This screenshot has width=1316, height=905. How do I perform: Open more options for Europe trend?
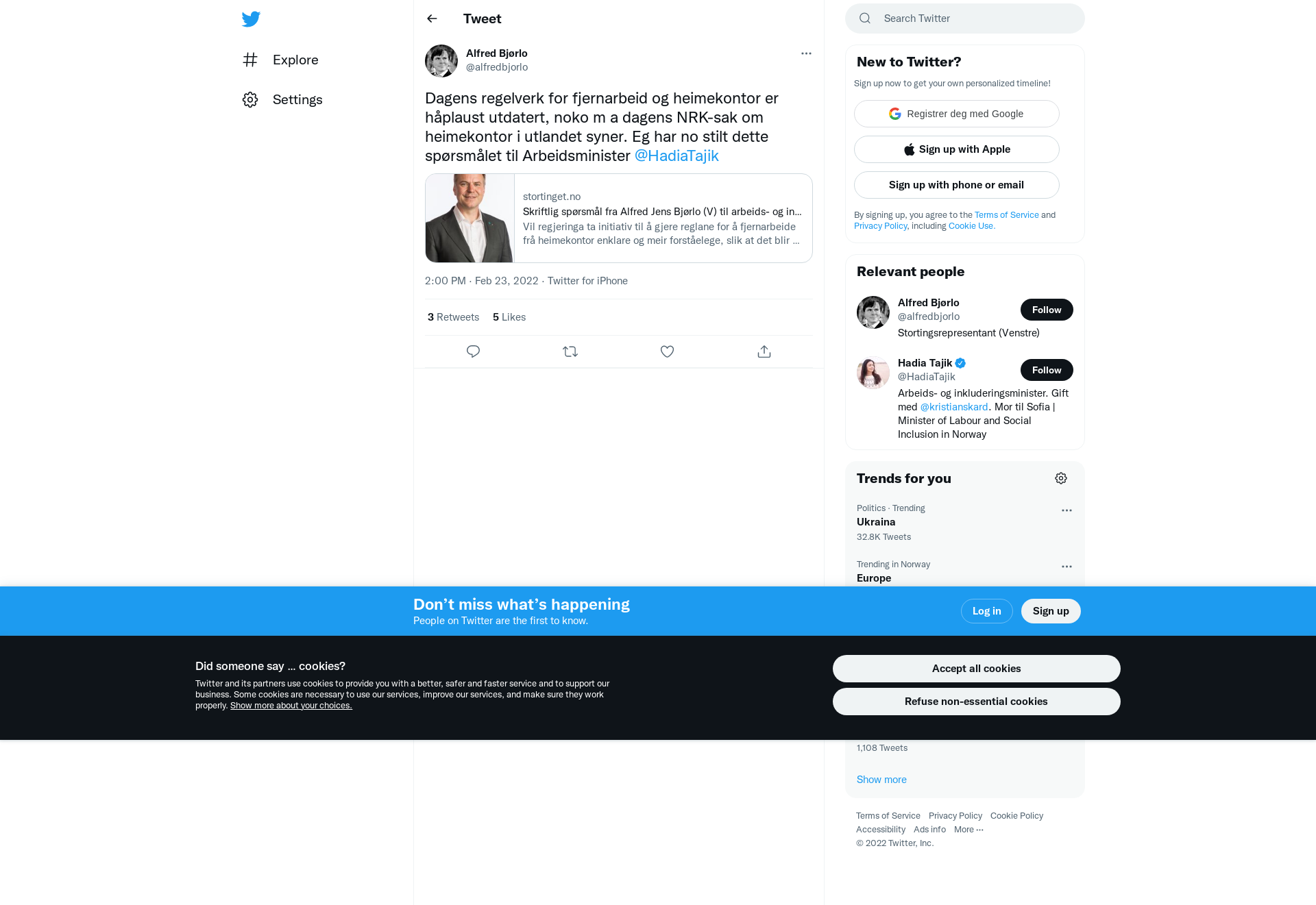(x=1067, y=567)
